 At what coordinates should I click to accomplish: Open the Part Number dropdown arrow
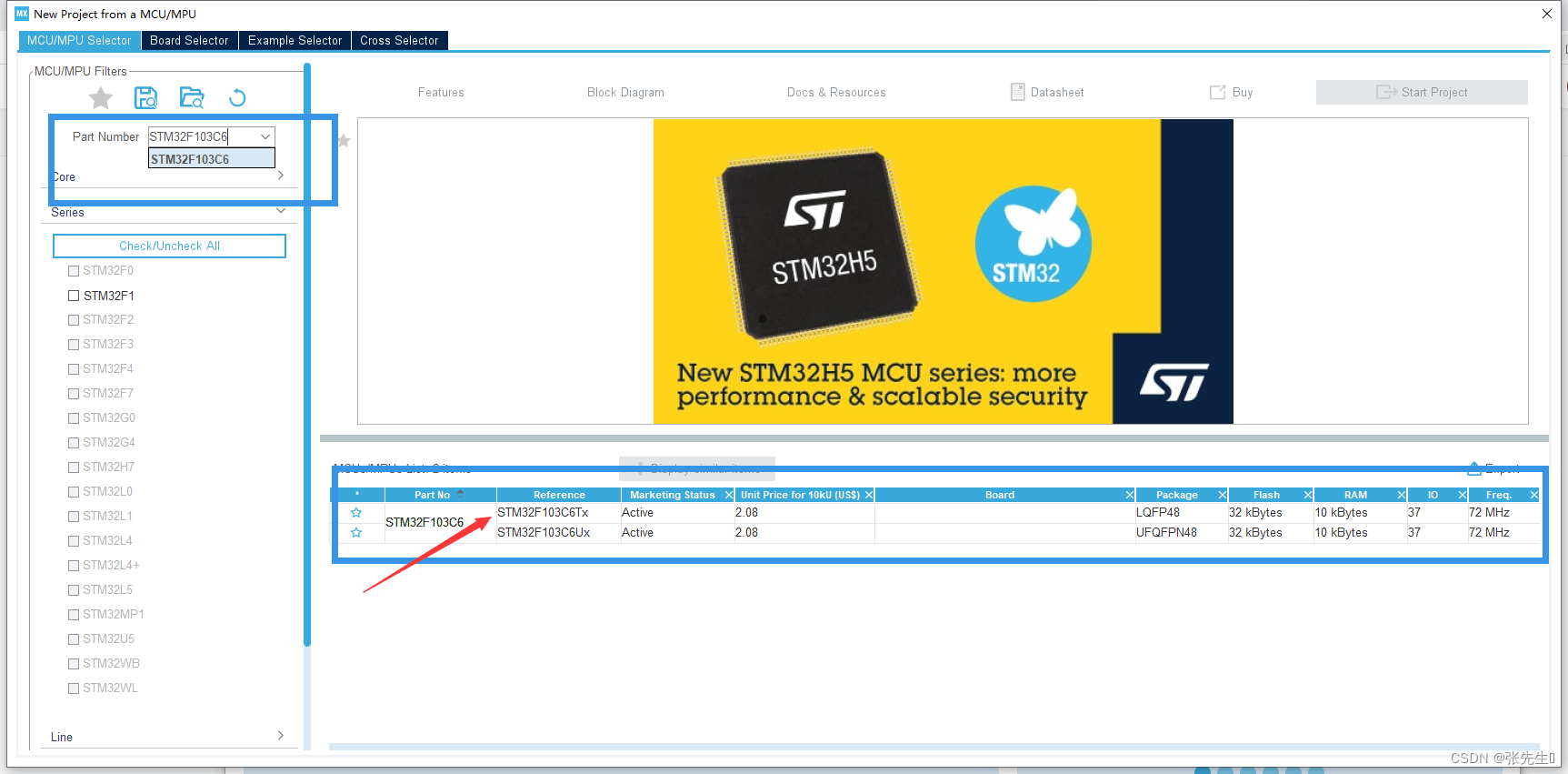pos(265,136)
